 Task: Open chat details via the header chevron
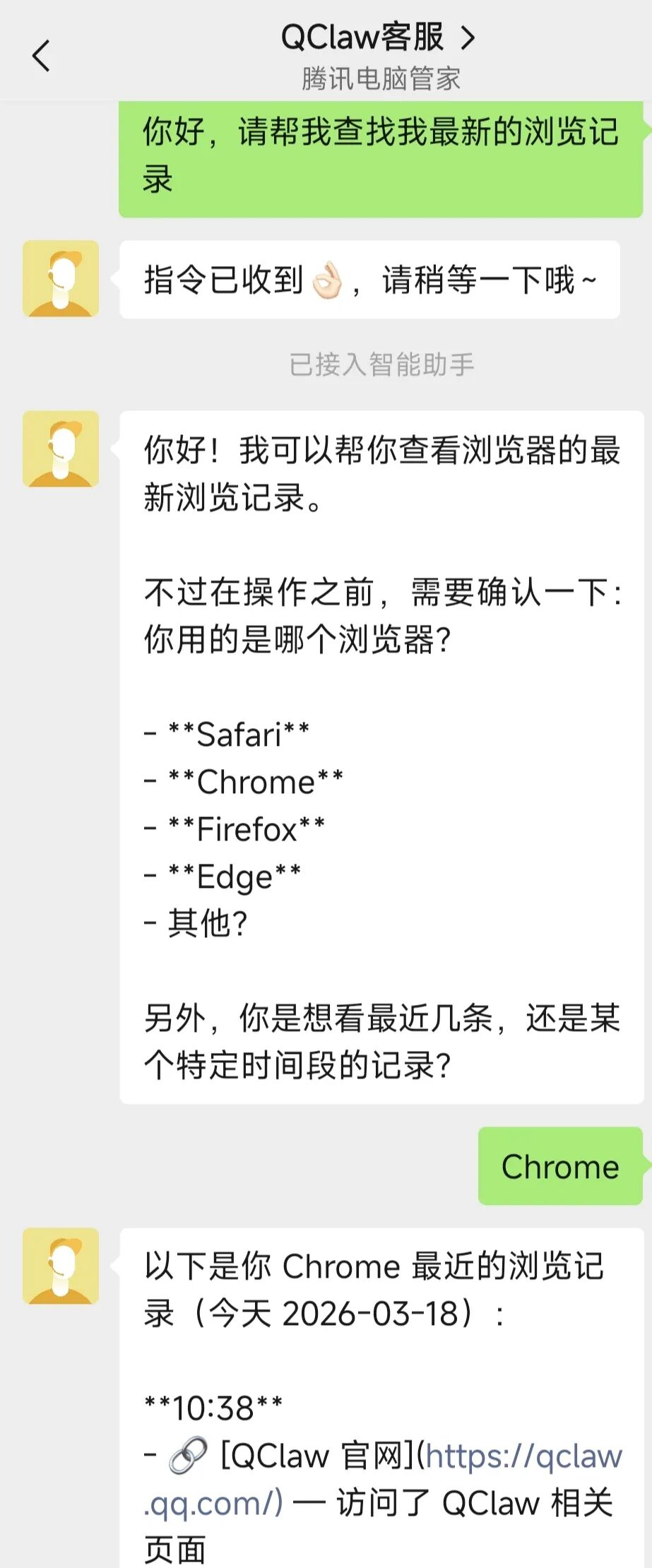tap(468, 37)
